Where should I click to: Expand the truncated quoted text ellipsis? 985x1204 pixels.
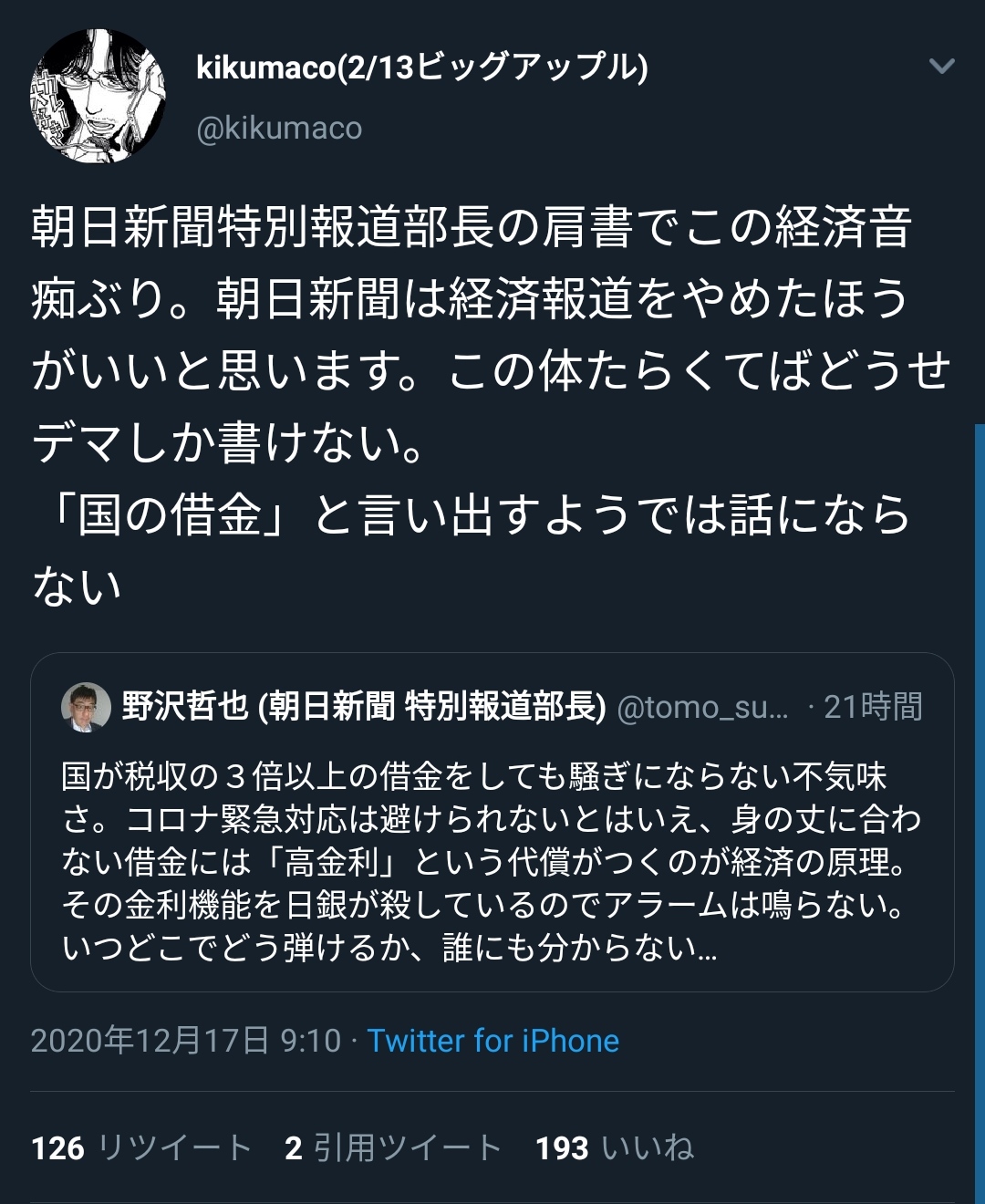pyautogui.click(x=705, y=950)
